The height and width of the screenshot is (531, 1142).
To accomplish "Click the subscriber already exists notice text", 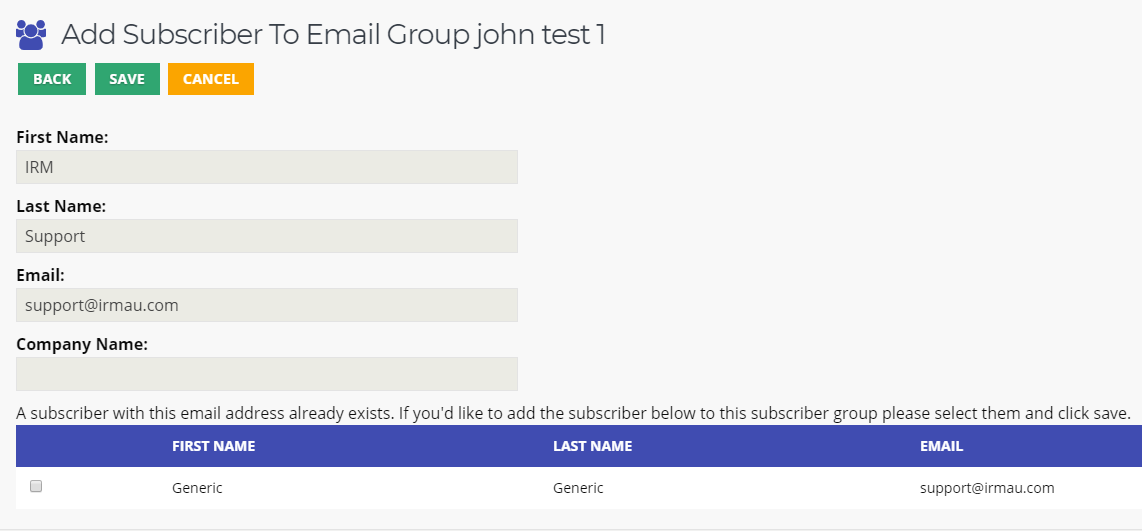I will coord(573,414).
